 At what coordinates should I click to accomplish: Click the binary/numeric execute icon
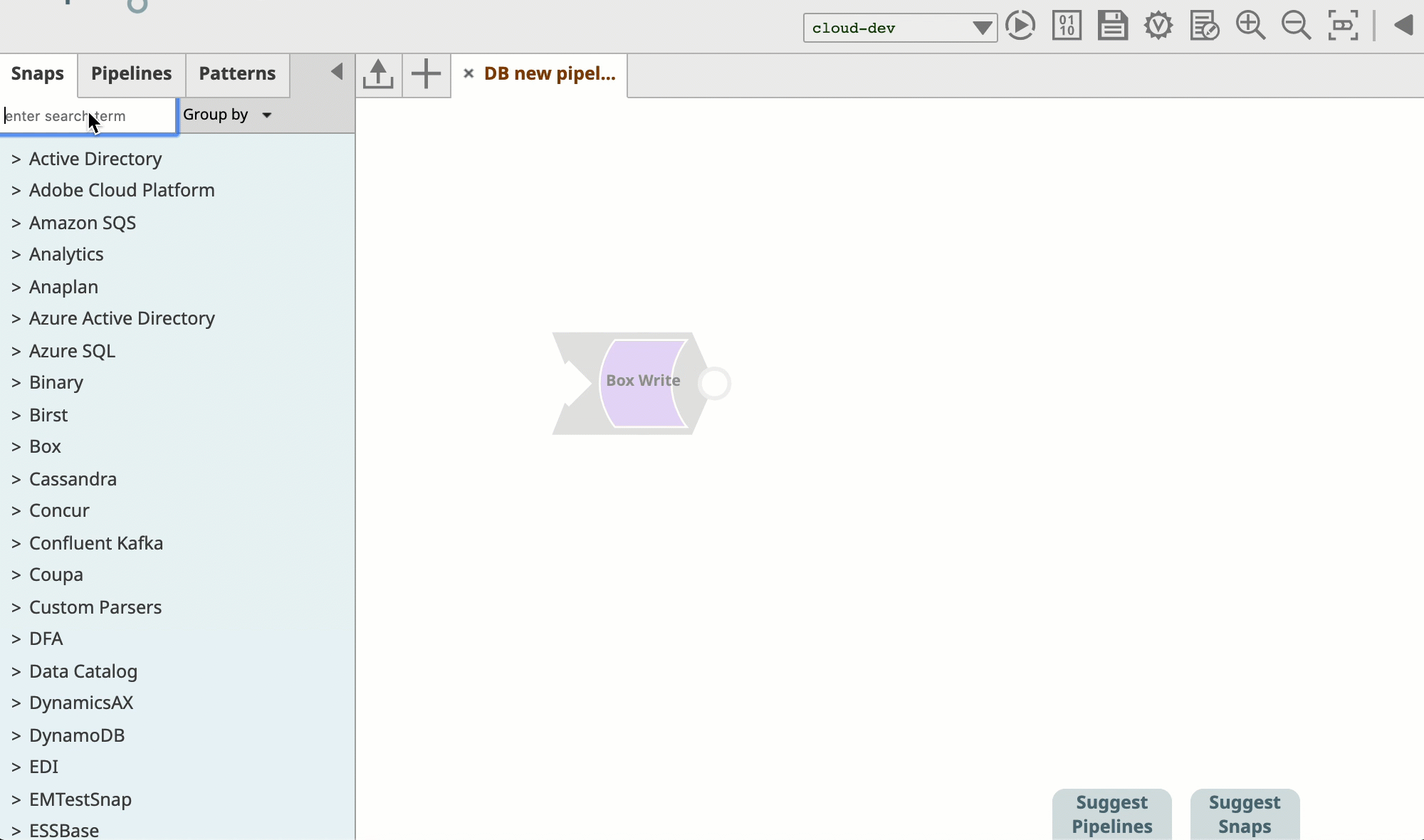click(1066, 25)
